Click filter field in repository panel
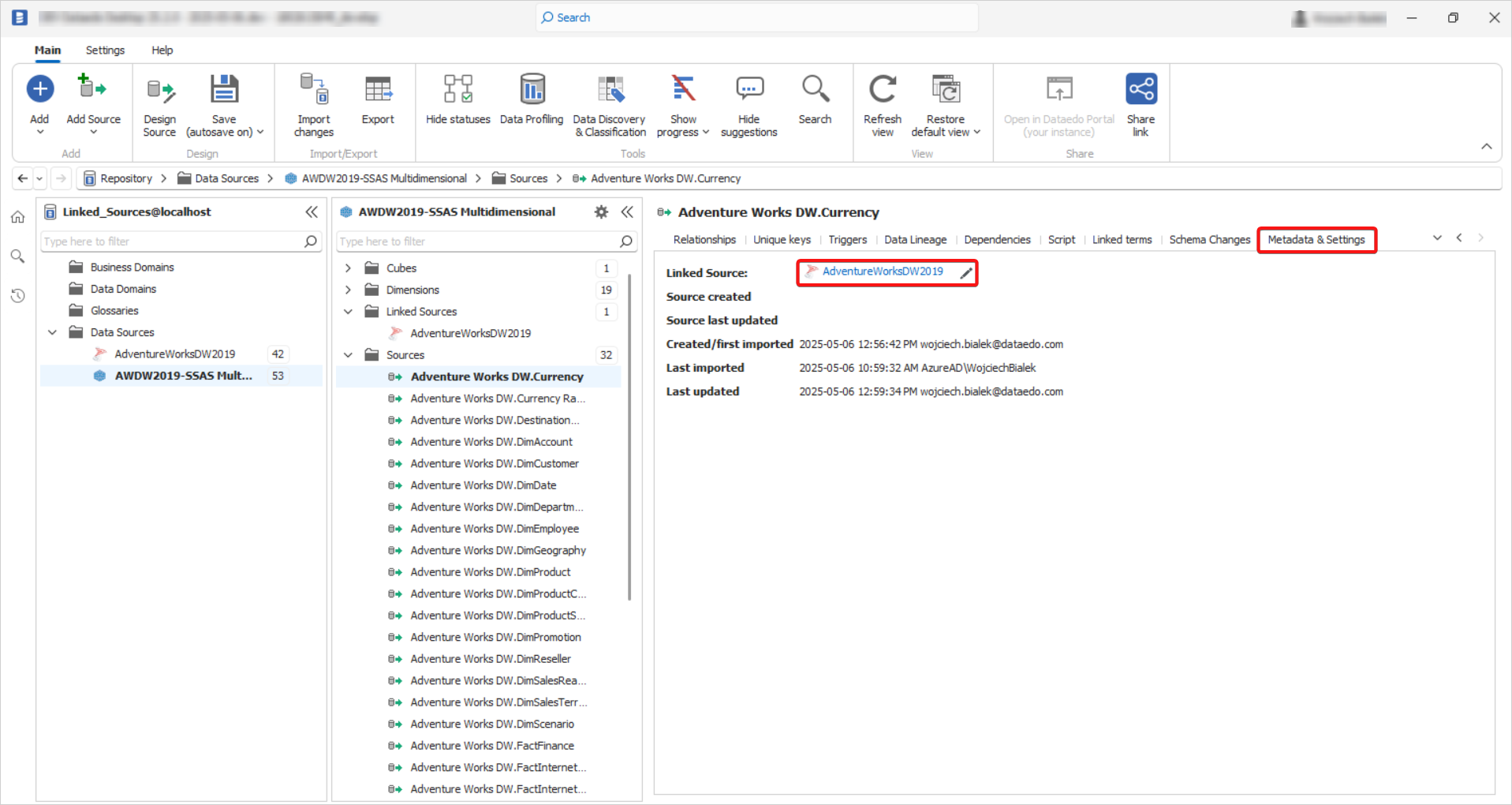 [181, 241]
